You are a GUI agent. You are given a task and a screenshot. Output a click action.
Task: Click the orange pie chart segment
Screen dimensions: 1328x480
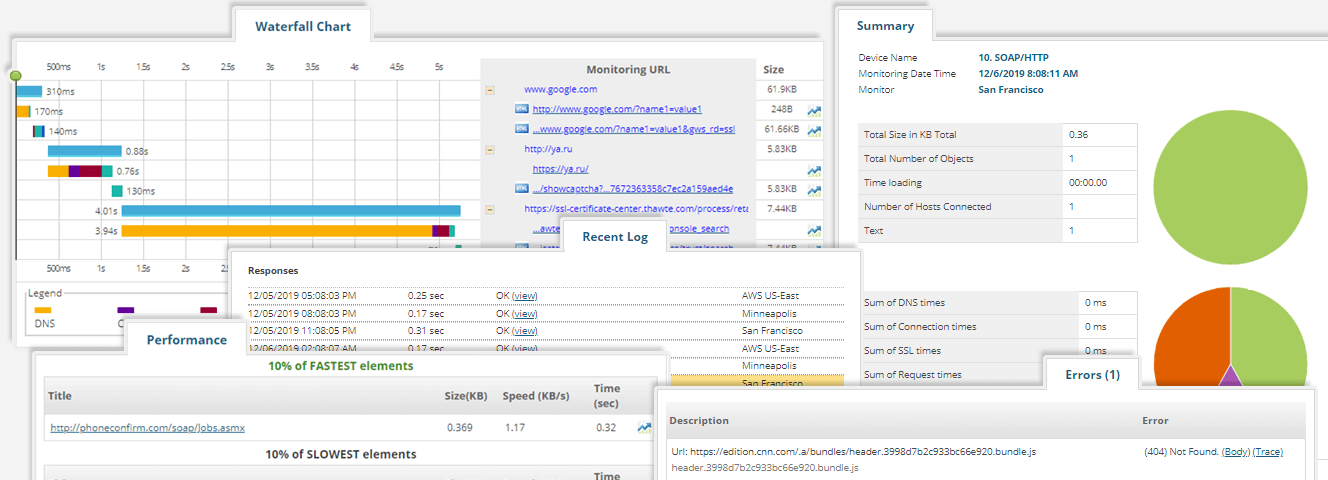pyautogui.click(x=1190, y=340)
